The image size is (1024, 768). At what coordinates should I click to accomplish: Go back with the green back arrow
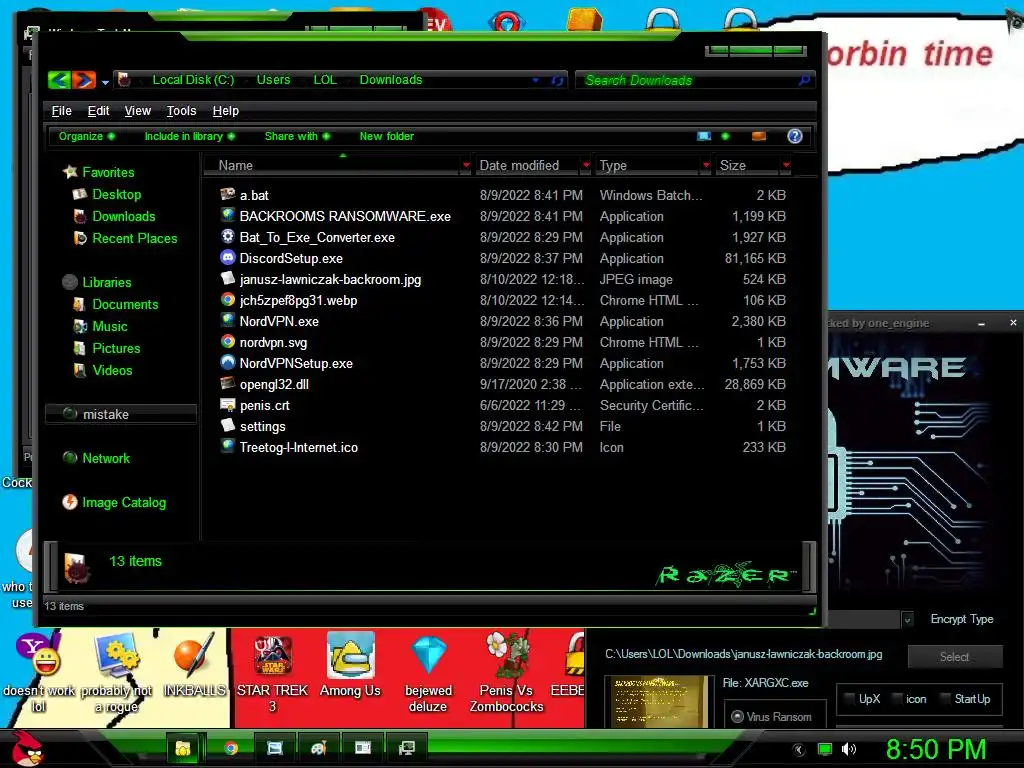coord(59,80)
